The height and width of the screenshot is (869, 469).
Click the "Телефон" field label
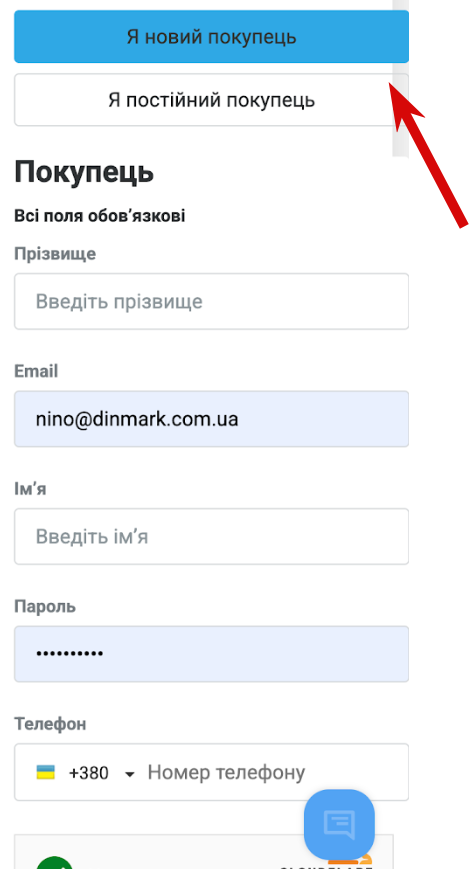coord(50,724)
